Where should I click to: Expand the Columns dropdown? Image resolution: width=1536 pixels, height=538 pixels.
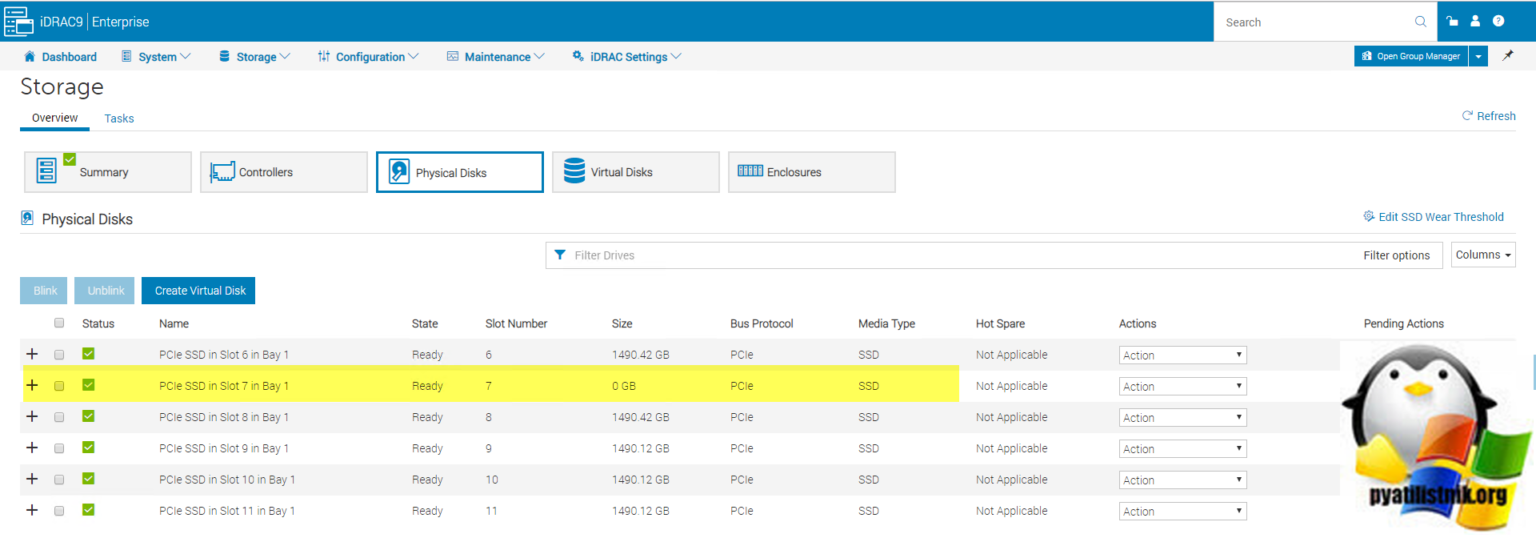[x=1483, y=255]
